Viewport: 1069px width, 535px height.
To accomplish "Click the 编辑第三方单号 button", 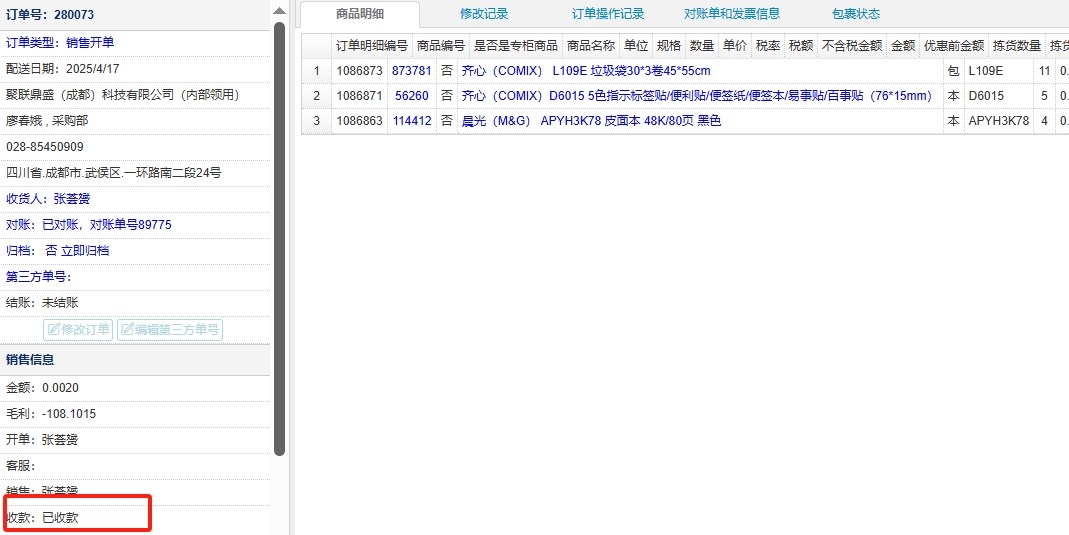I will (x=170, y=330).
